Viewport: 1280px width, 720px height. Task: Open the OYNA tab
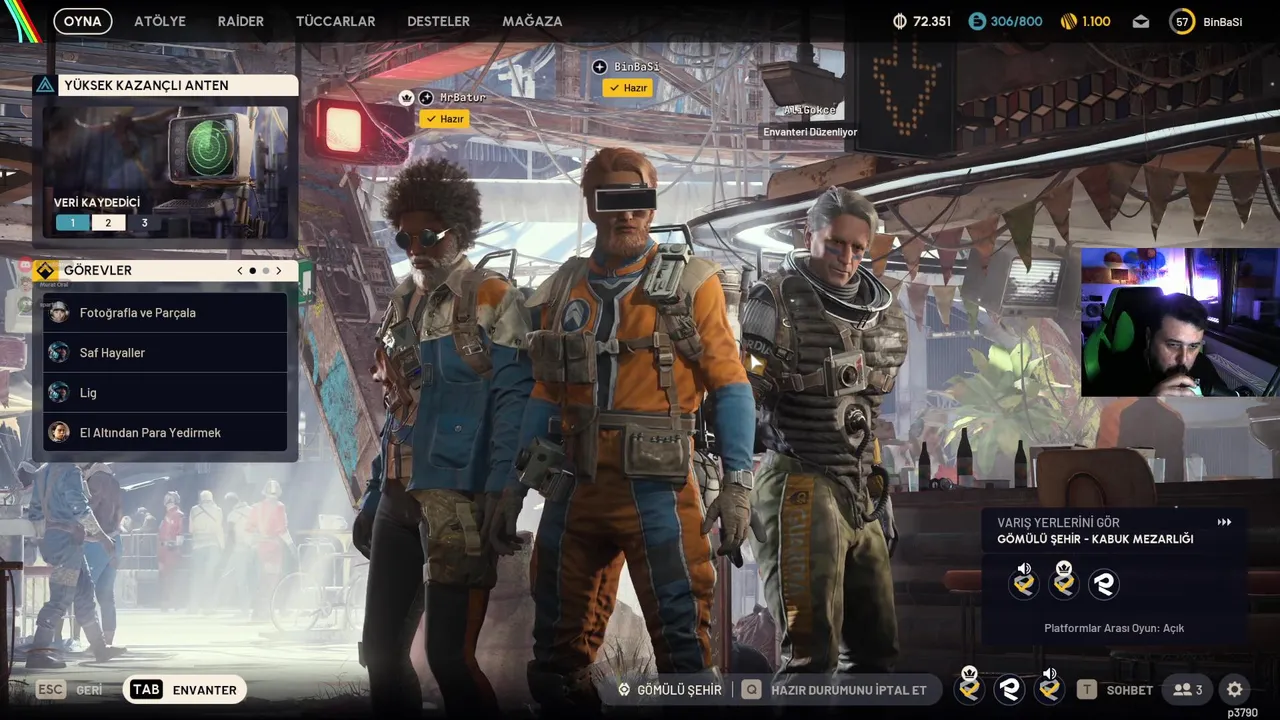point(82,21)
